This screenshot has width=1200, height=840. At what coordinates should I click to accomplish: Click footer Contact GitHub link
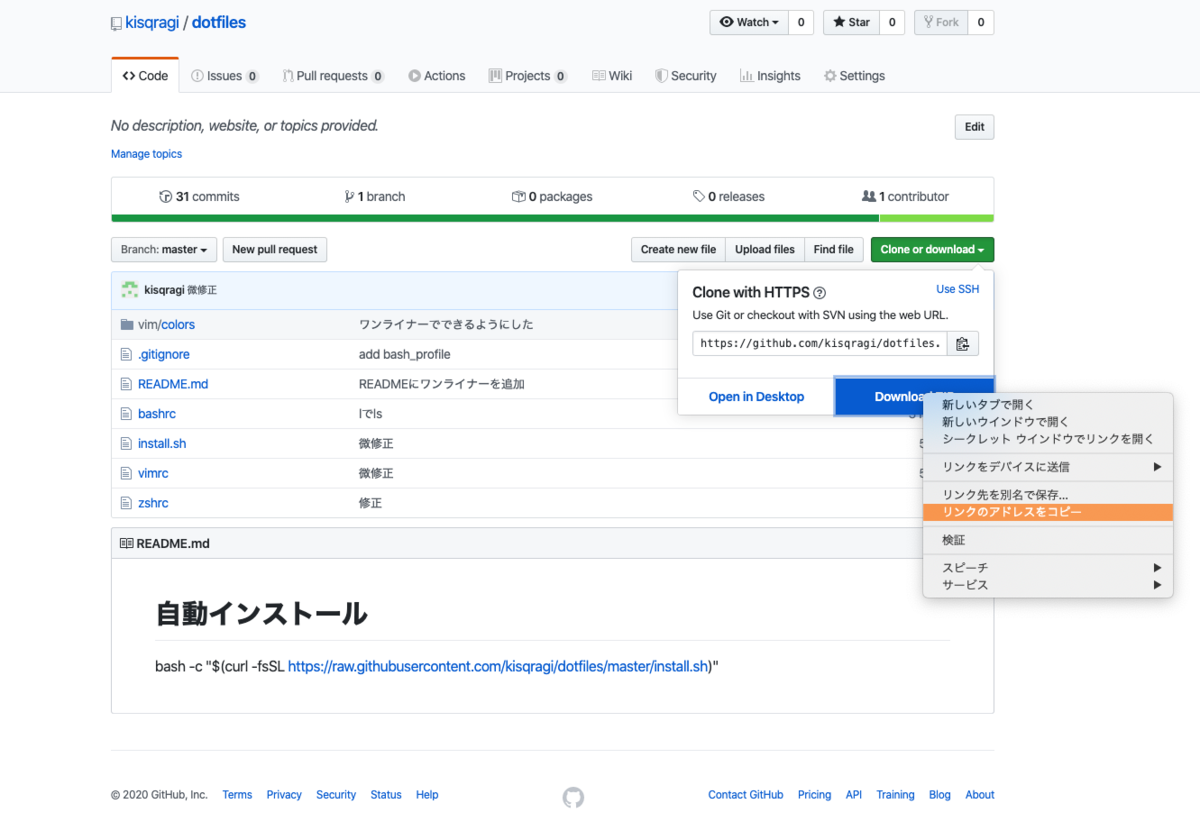[x=746, y=795]
